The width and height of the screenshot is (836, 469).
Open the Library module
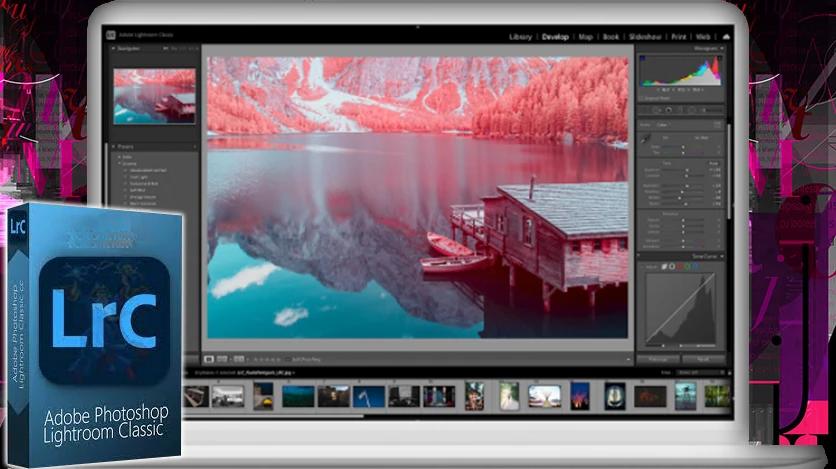[x=520, y=37]
